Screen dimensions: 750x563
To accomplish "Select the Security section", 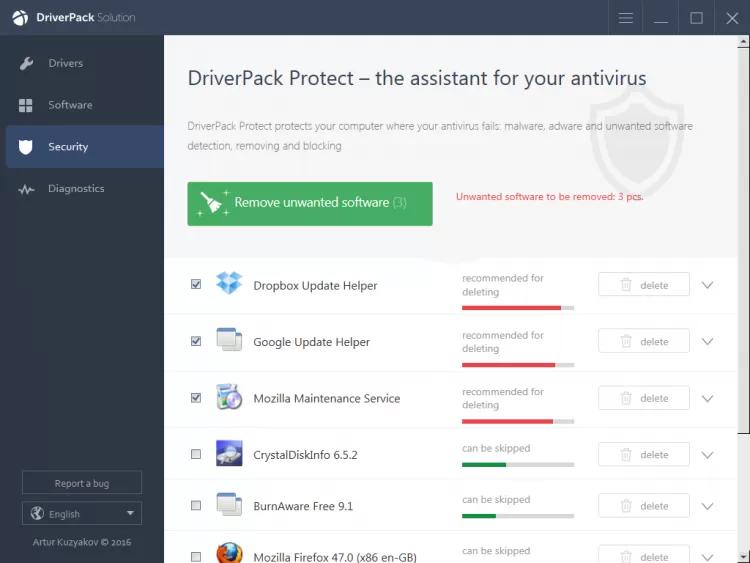I will tap(85, 147).
